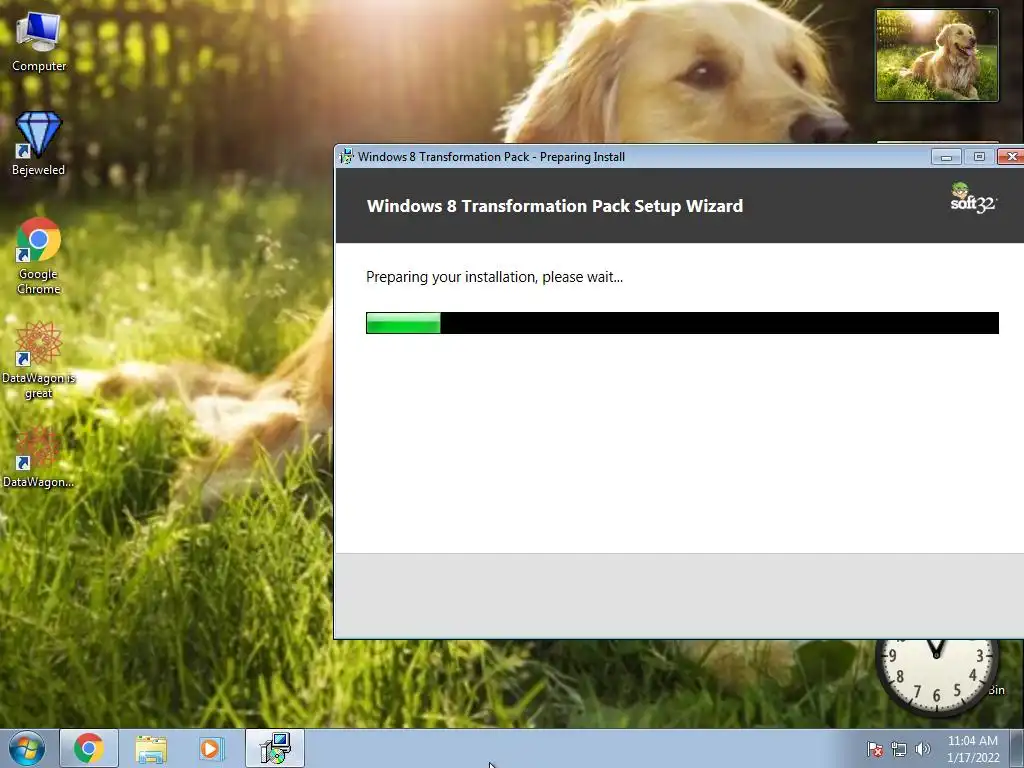Select the 'DataWagon...' desktop shortcut
Viewport: 1024px width, 768px height.
coord(39,456)
